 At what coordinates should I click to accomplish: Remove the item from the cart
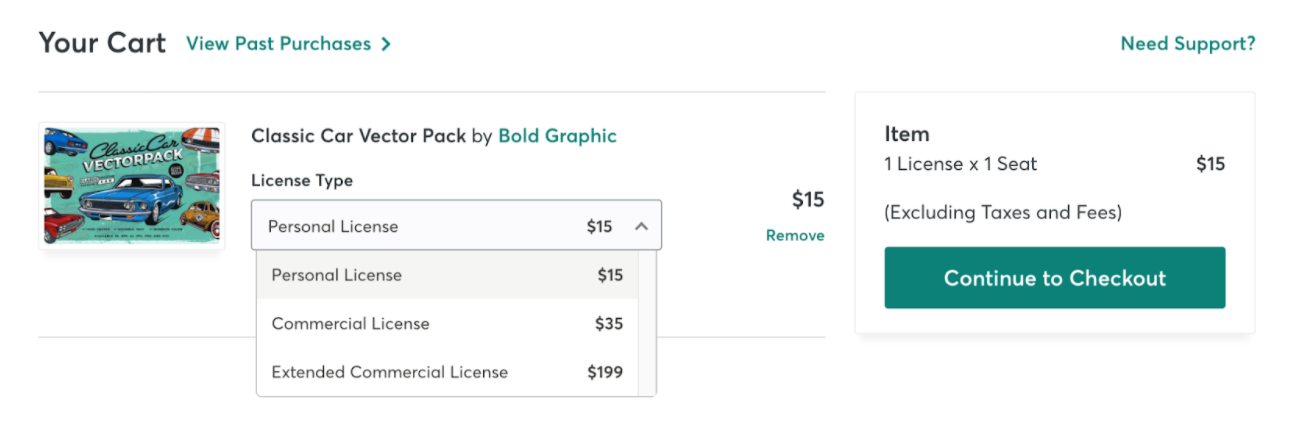795,236
